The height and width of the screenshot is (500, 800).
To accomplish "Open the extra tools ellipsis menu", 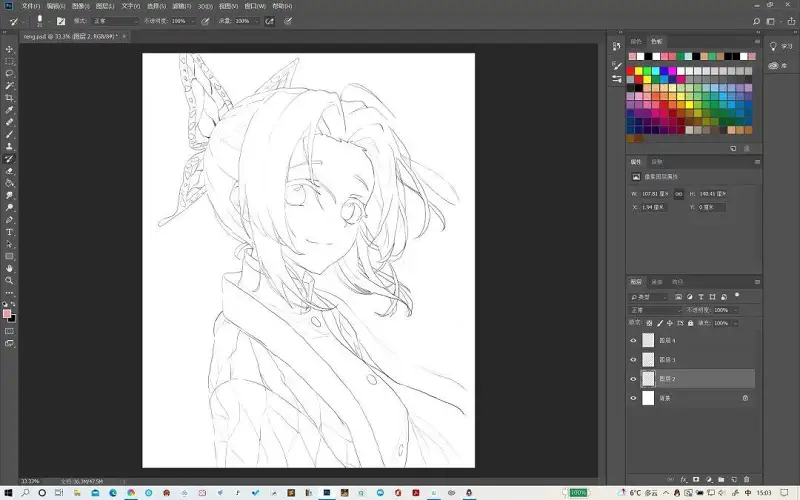I will point(9,293).
